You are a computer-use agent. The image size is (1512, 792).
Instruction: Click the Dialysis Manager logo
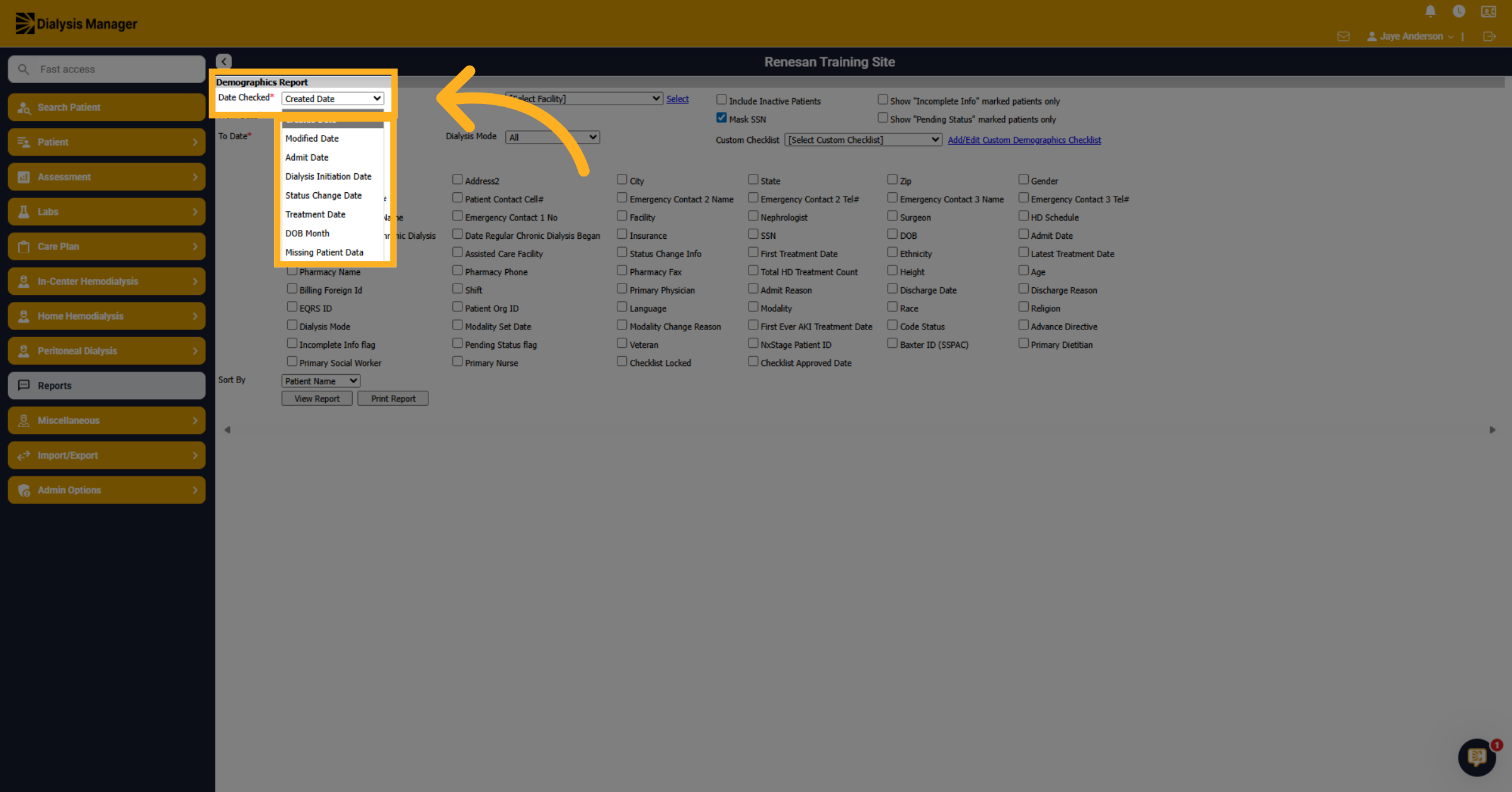(x=76, y=23)
